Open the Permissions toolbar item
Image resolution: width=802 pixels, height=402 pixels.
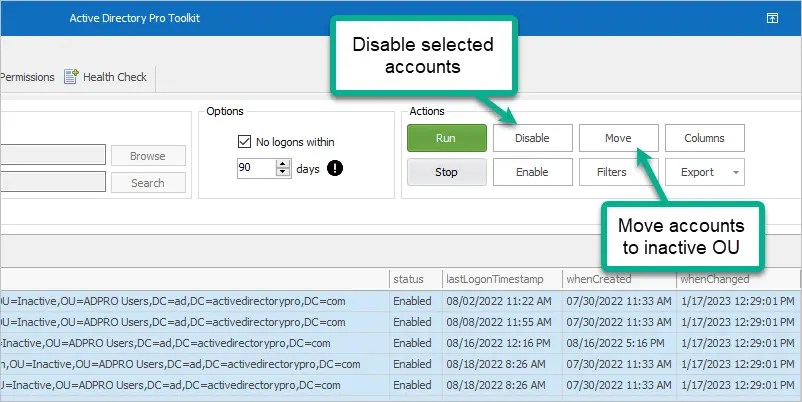click(x=27, y=77)
